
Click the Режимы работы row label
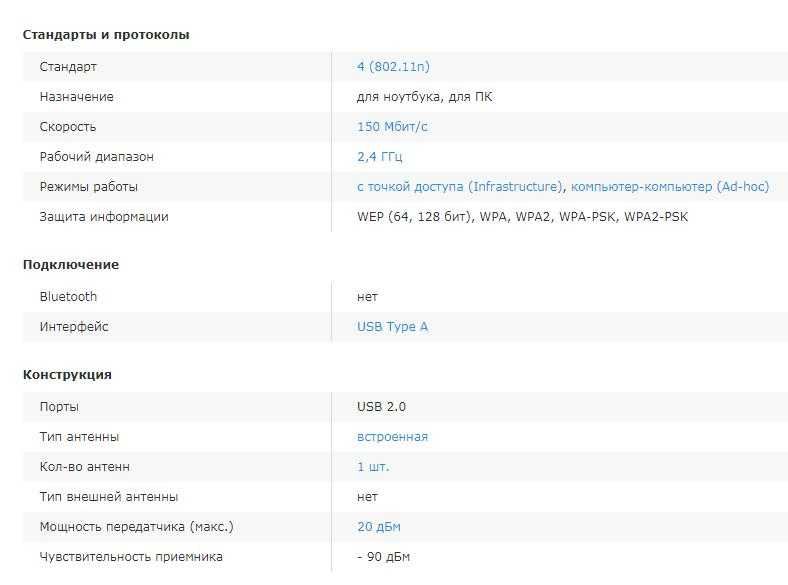pyautogui.click(x=89, y=187)
